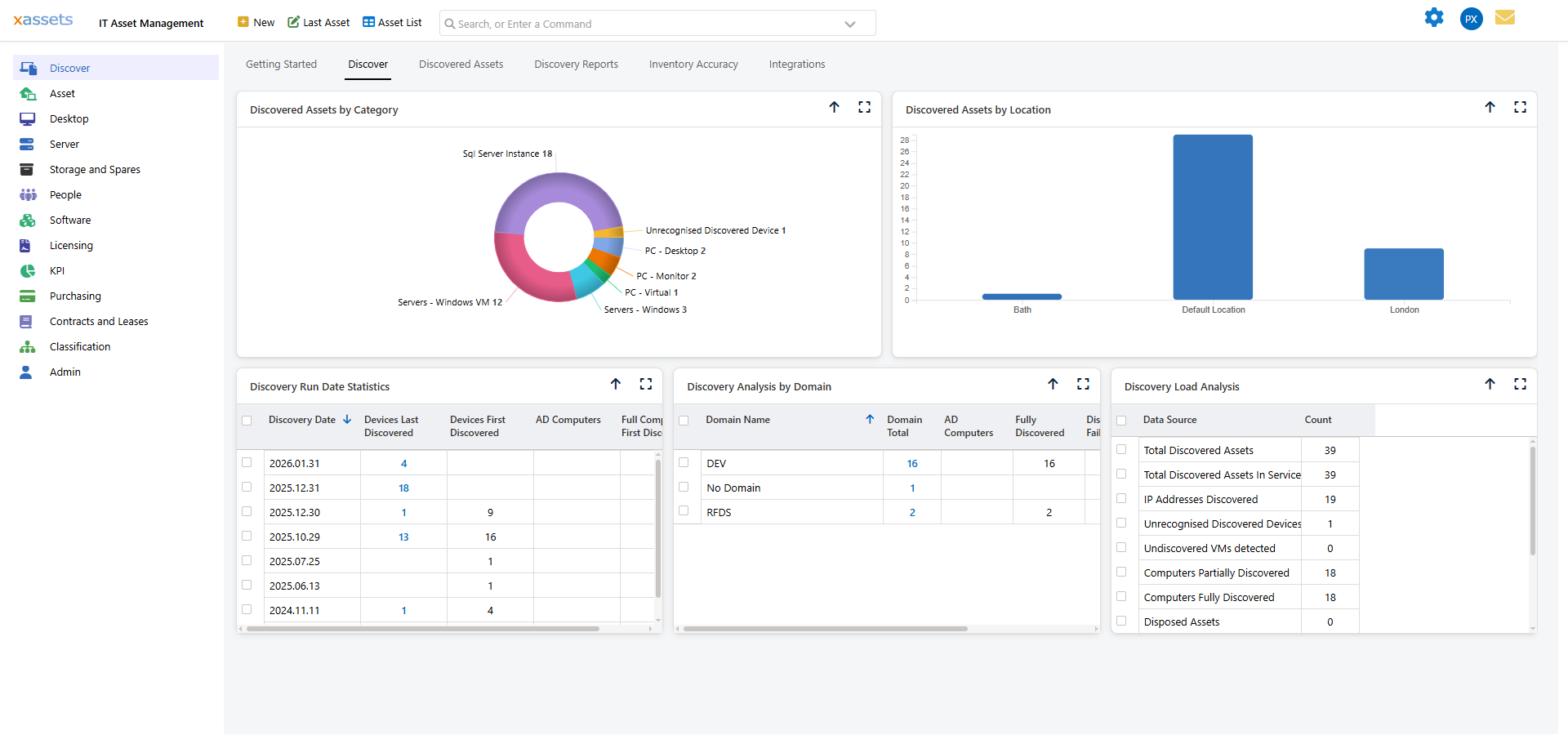Tick the select-all checkbox in Discovery Run Date Statistics

click(x=247, y=420)
